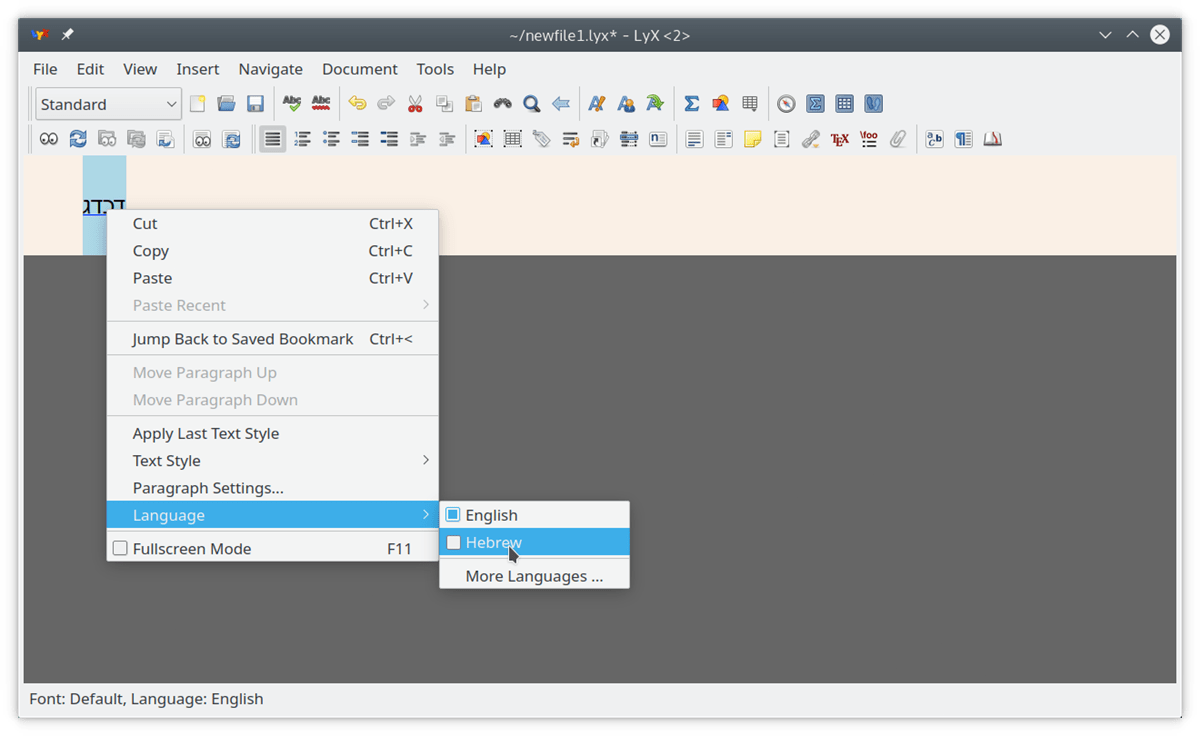Toggle the English language checkbox
Image resolution: width=1200 pixels, height=736 pixels.
point(453,515)
